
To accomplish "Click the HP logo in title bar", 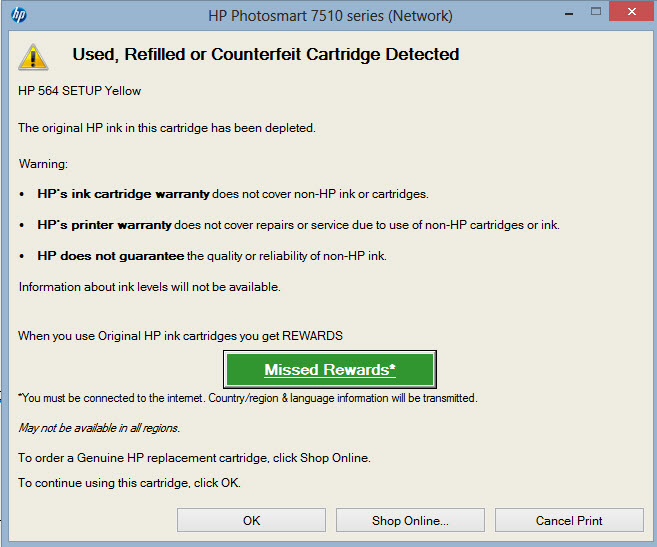I will (19, 15).
